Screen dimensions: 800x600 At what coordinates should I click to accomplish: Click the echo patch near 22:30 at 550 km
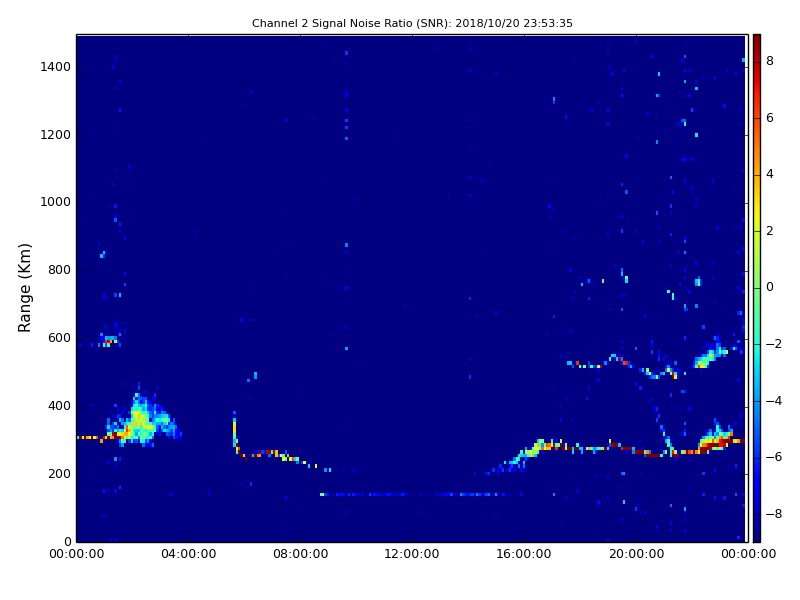coord(710,355)
